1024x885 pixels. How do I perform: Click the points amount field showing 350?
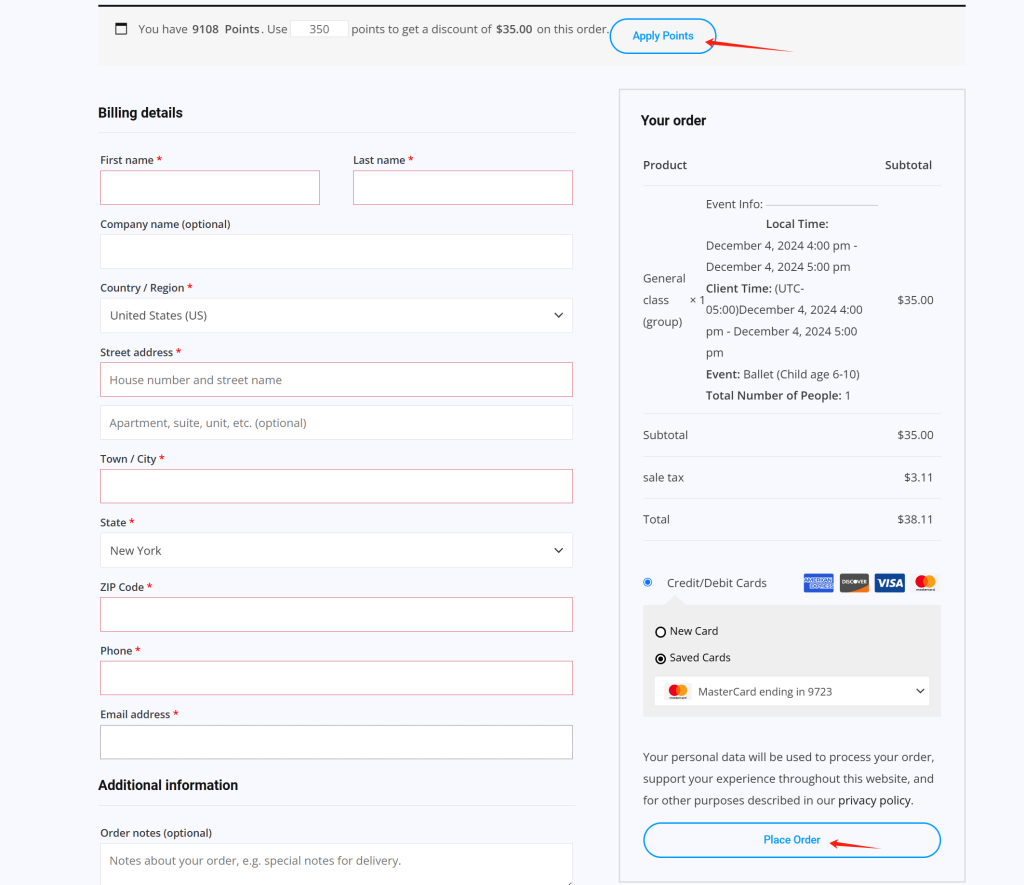click(x=319, y=29)
